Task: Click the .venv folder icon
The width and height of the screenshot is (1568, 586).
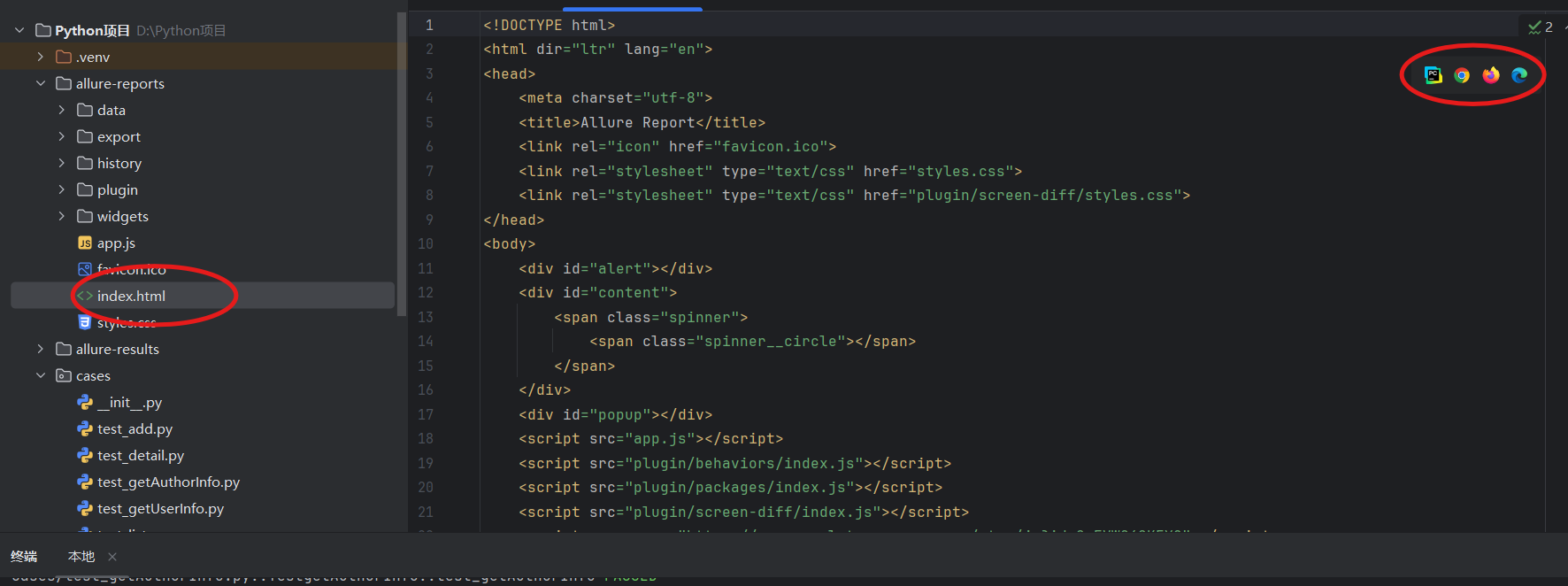Action: coord(64,57)
